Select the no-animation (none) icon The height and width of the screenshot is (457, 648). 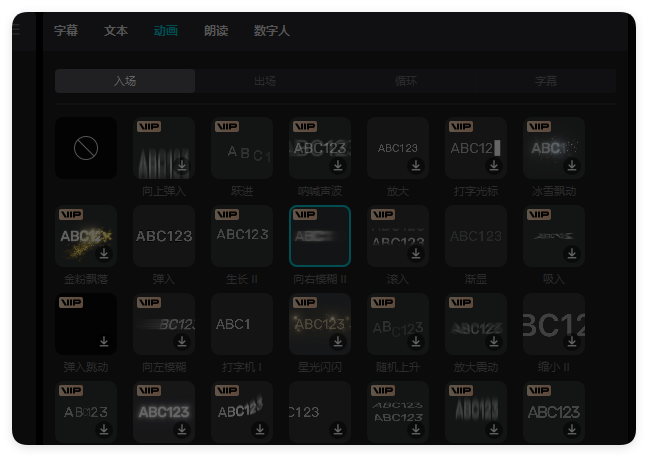(x=86, y=148)
